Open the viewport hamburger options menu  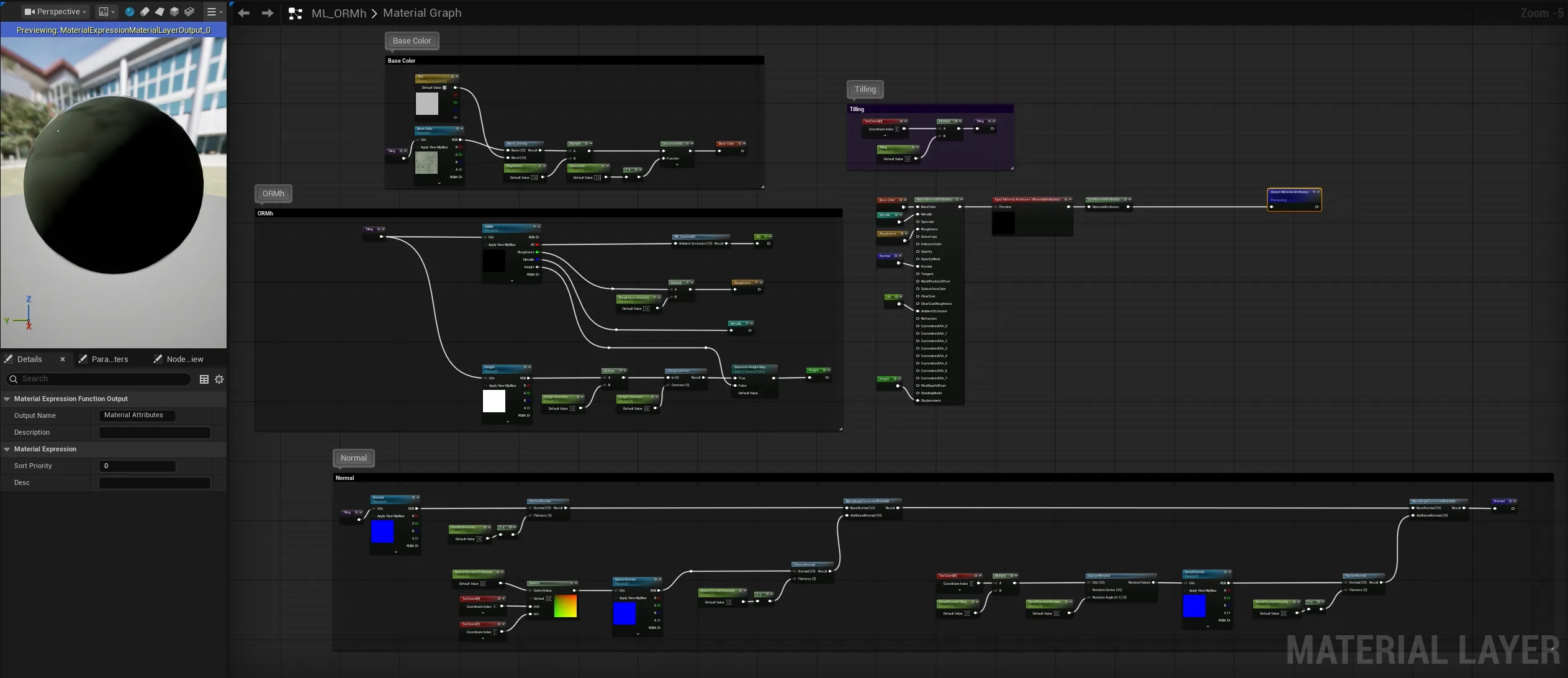(x=214, y=12)
